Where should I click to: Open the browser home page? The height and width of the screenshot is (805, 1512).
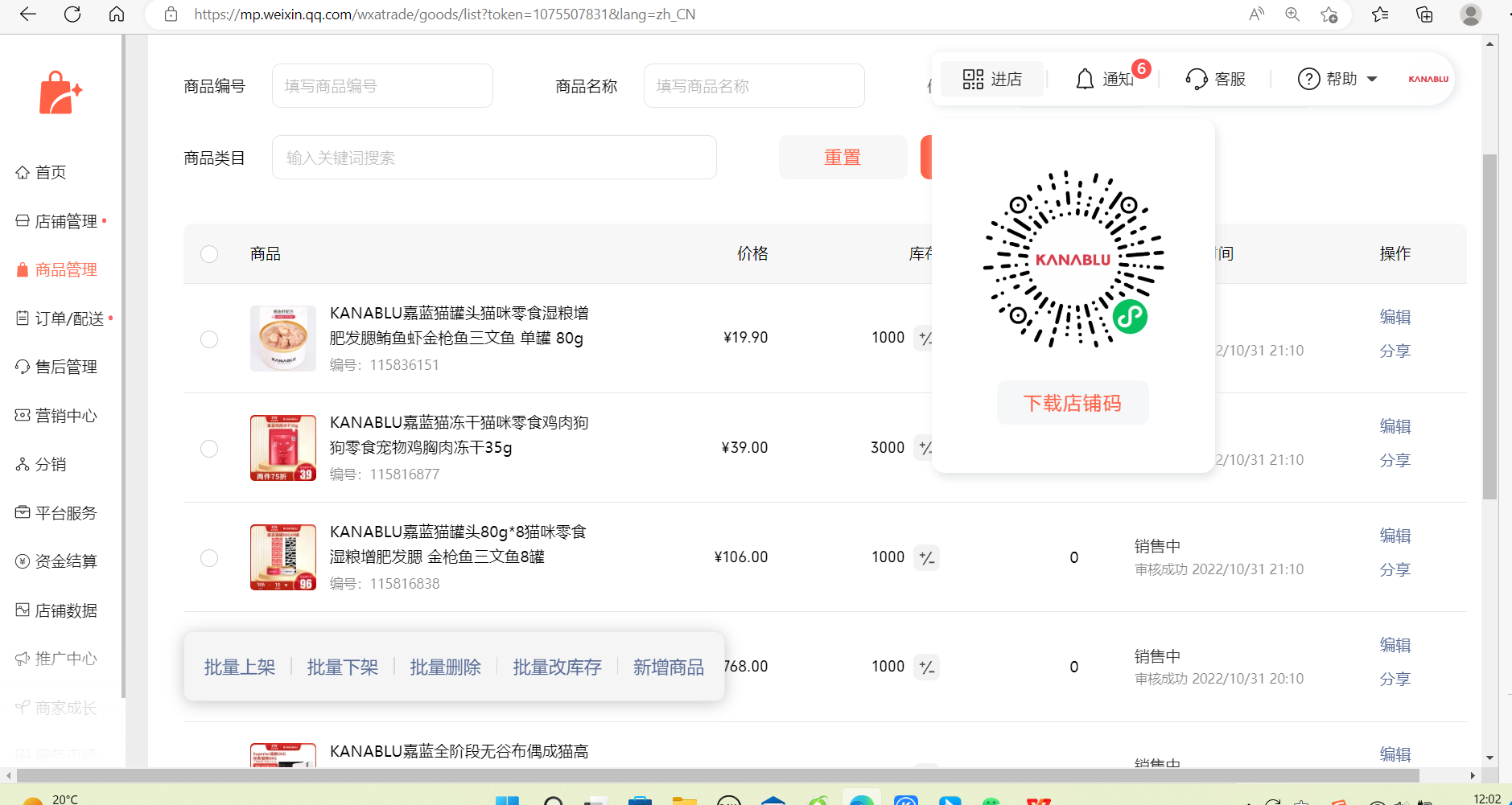117,14
